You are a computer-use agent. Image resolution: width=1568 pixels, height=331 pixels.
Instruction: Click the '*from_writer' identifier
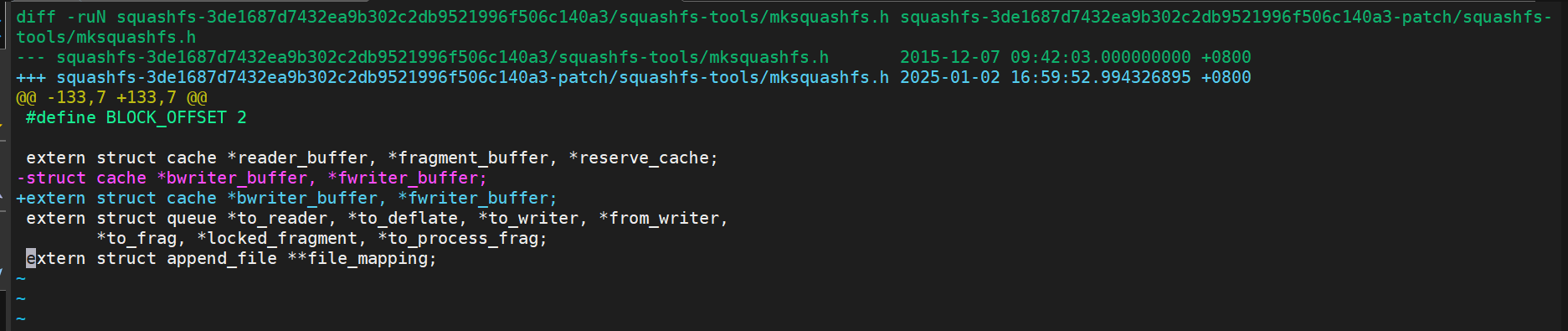click(x=659, y=218)
